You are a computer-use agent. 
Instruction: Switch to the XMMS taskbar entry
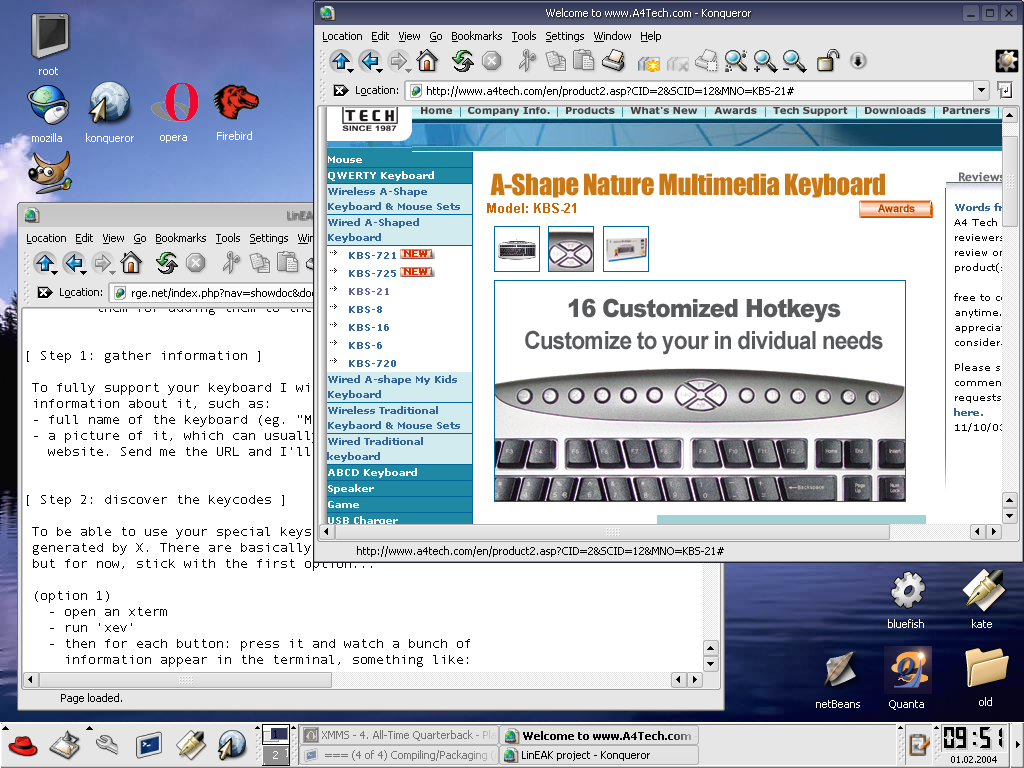(400, 735)
